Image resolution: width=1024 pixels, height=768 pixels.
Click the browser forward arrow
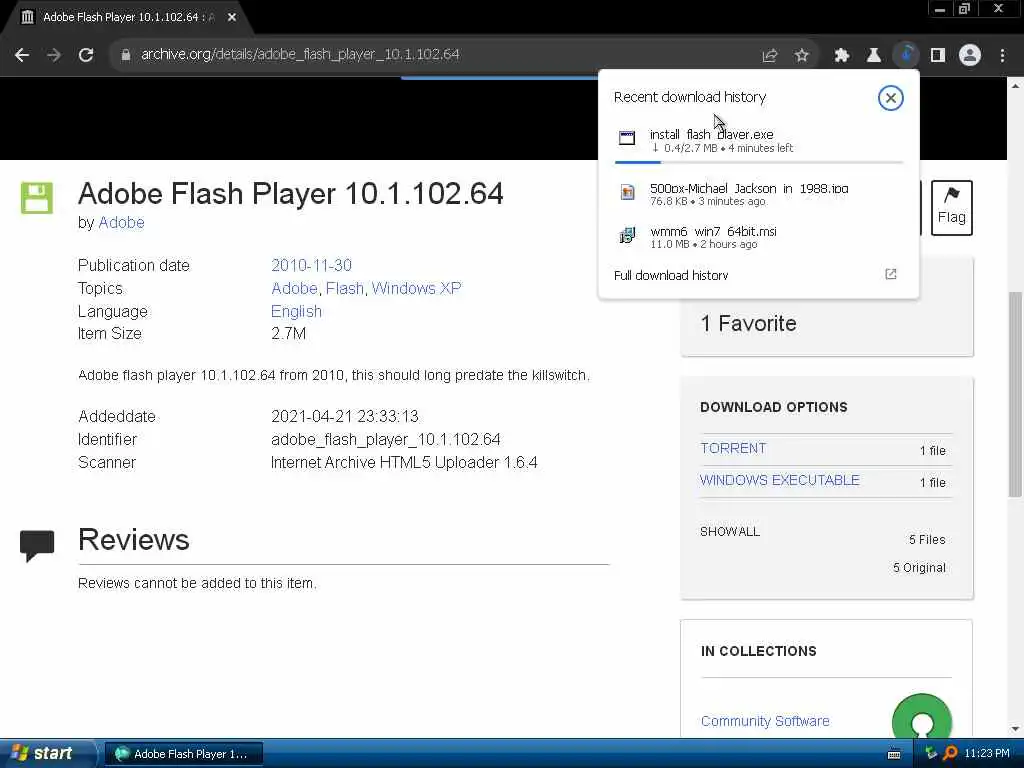54,55
